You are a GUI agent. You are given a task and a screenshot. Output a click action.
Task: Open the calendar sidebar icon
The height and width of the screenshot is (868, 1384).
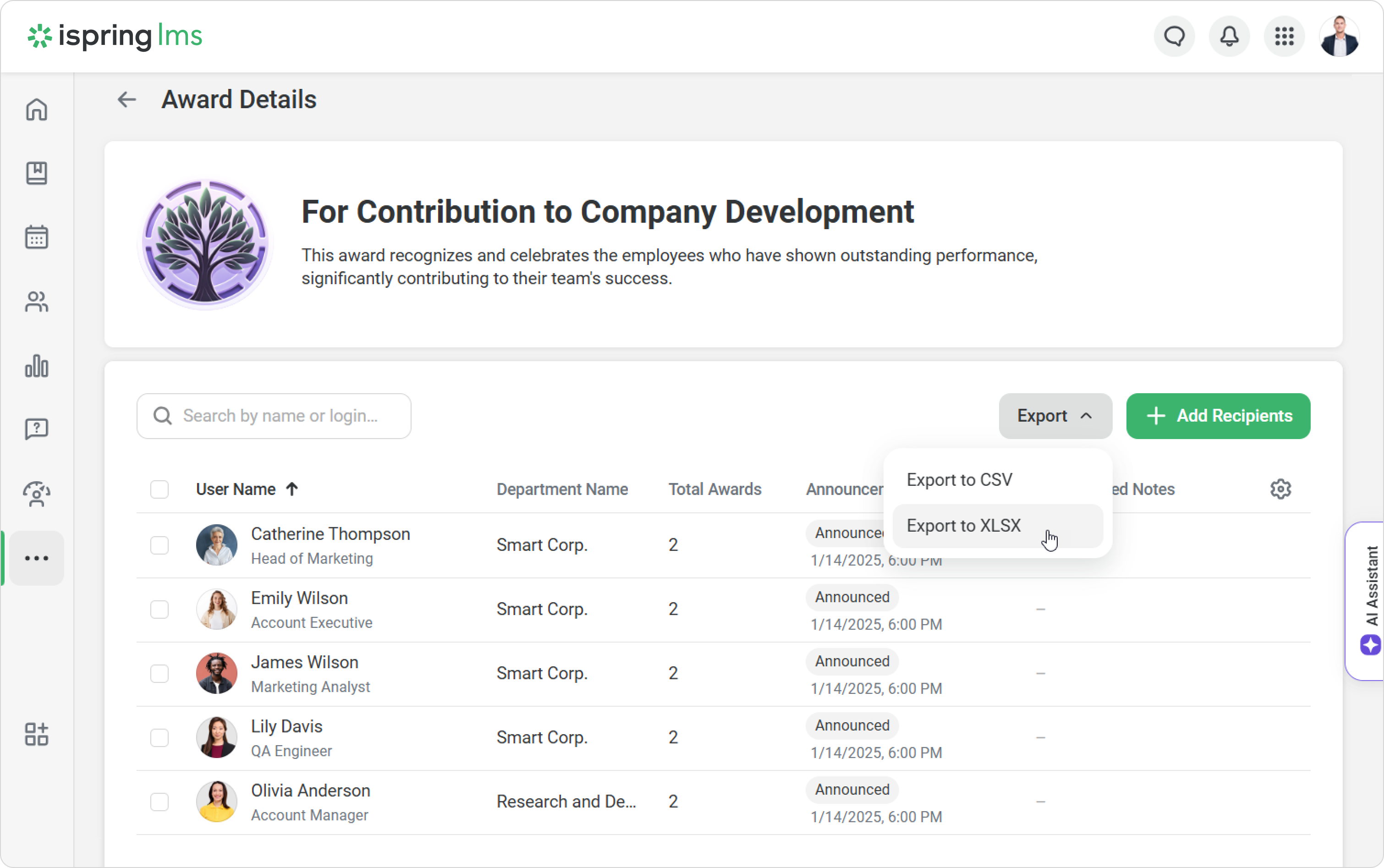(x=36, y=237)
